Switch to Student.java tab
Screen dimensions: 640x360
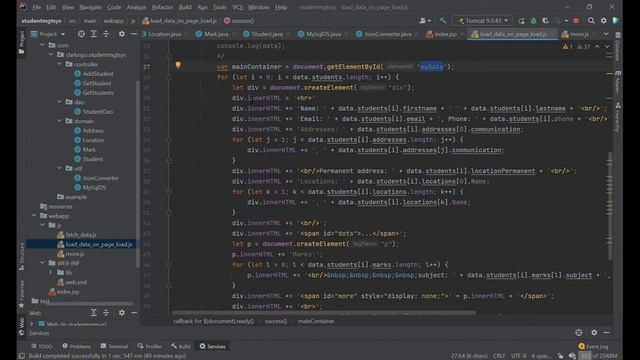click(x=267, y=34)
